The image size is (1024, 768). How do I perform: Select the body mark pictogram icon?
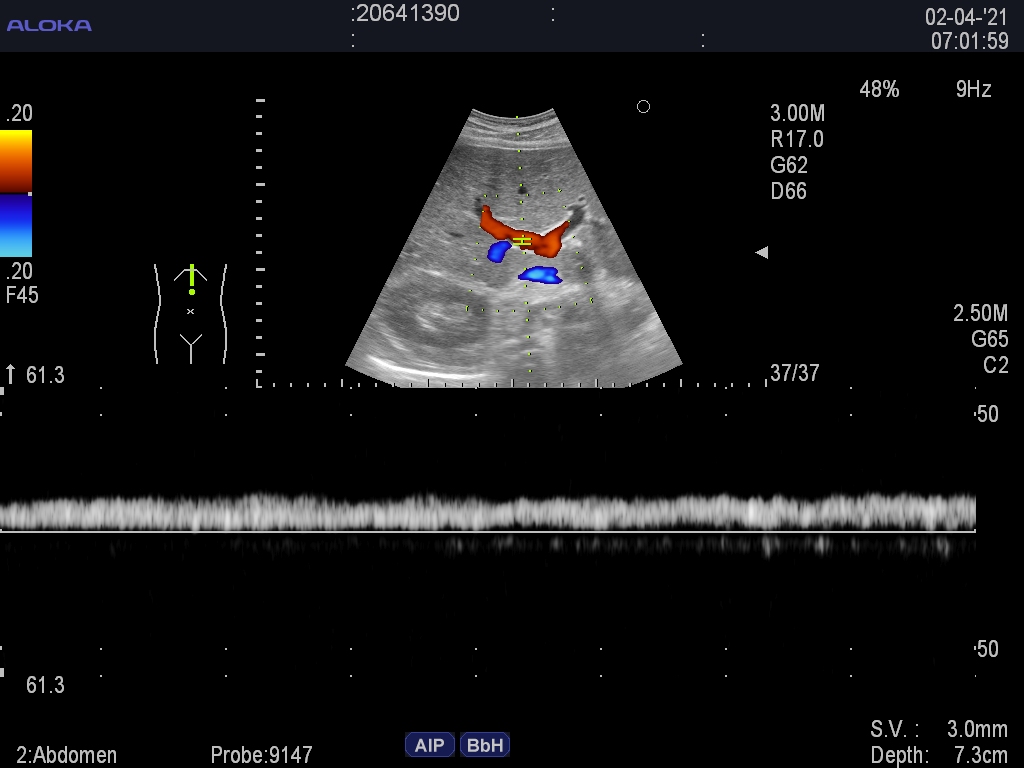190,312
